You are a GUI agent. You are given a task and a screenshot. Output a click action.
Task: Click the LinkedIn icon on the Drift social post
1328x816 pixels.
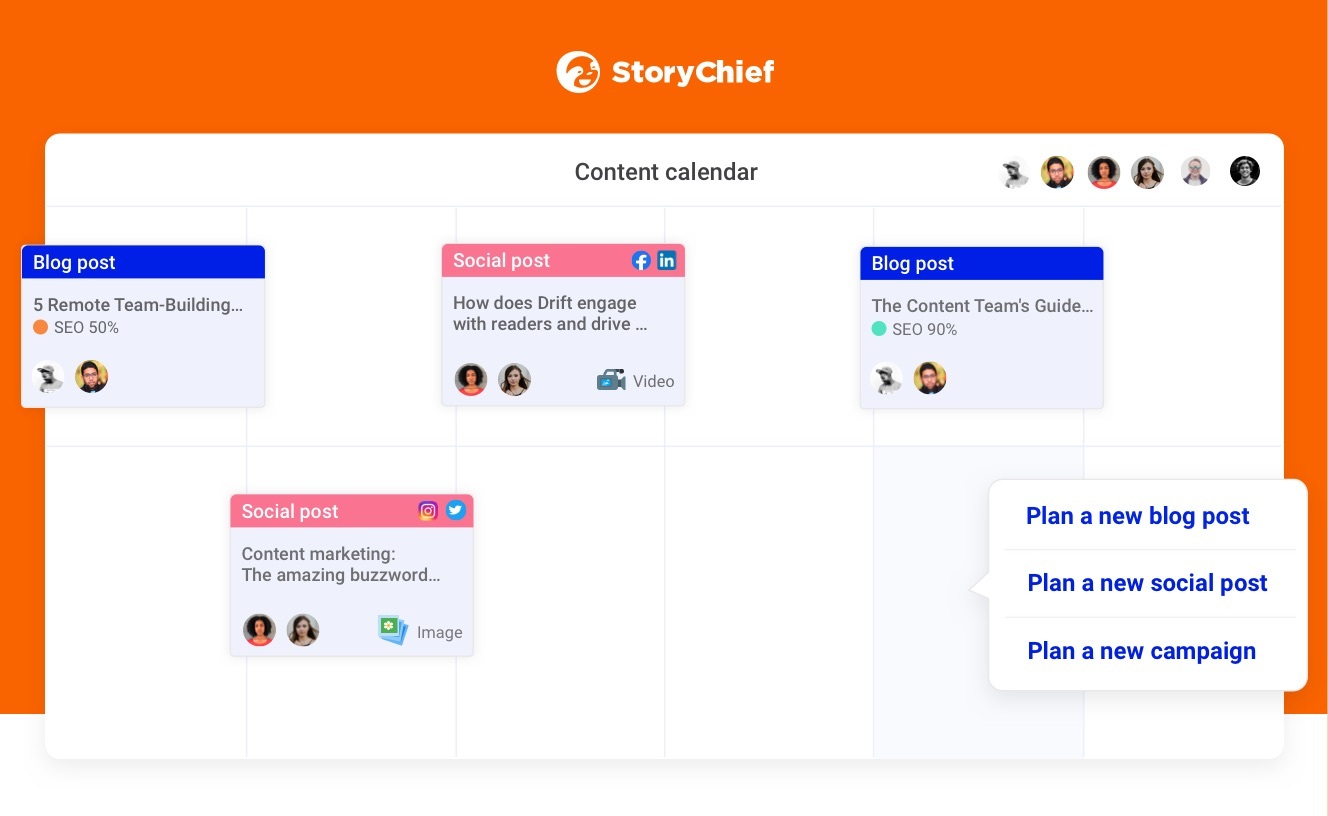667,260
